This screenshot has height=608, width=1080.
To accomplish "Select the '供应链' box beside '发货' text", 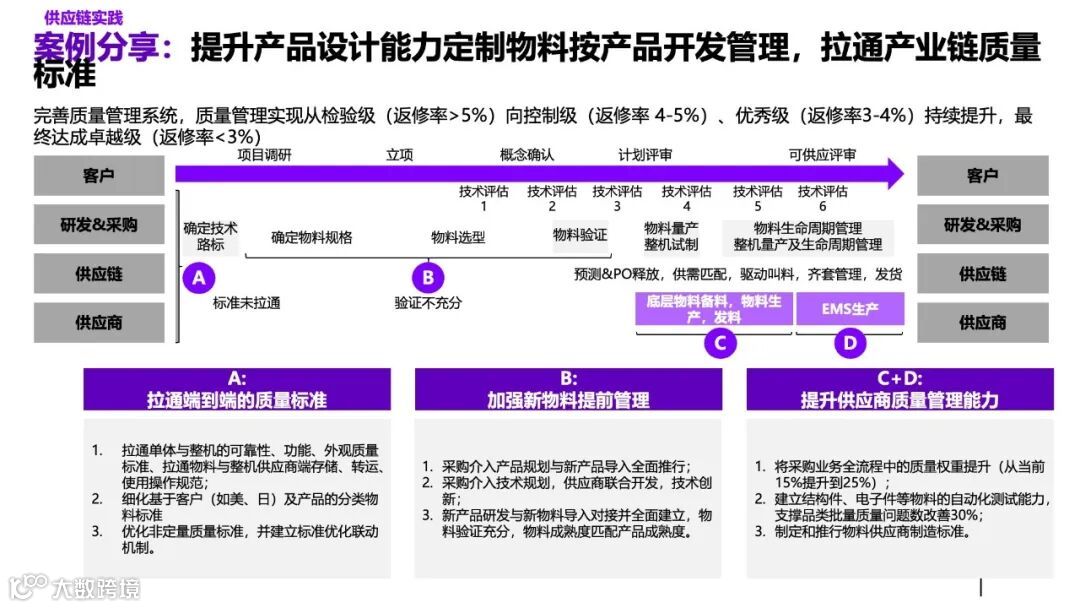I will (982, 273).
